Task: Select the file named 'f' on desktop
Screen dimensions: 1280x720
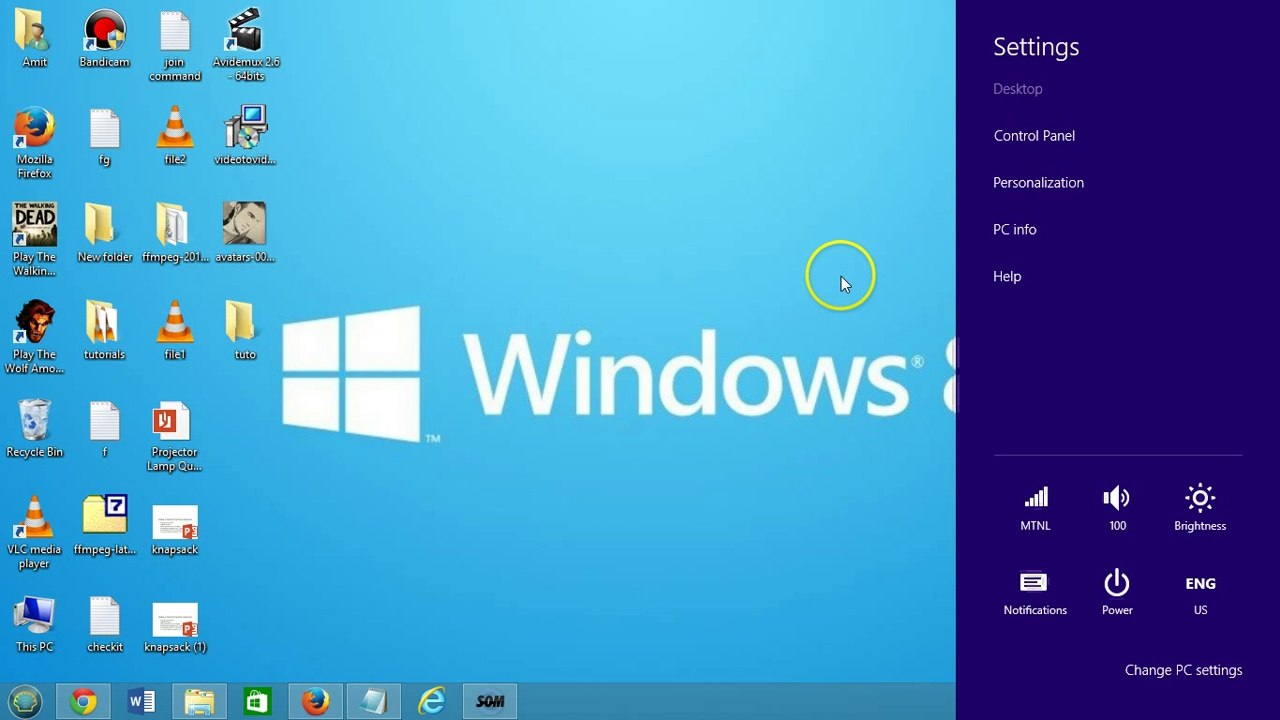Action: (x=105, y=429)
